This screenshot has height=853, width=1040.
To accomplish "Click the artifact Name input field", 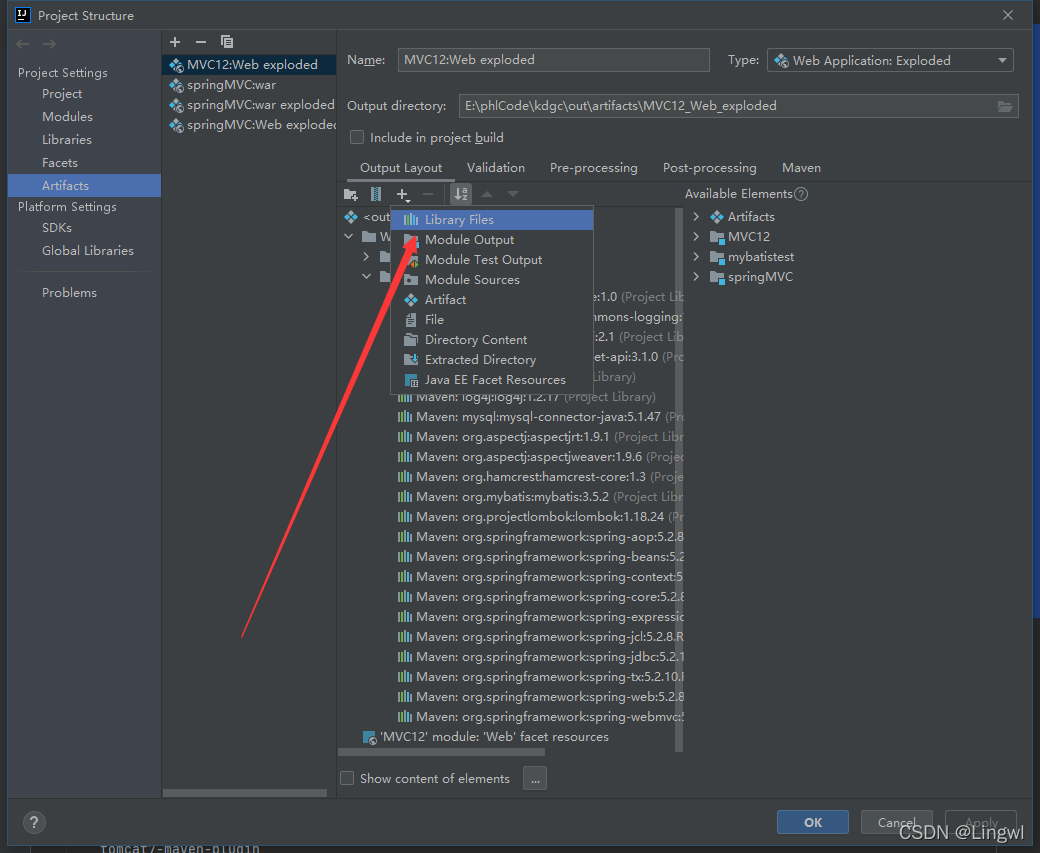I will (553, 60).
